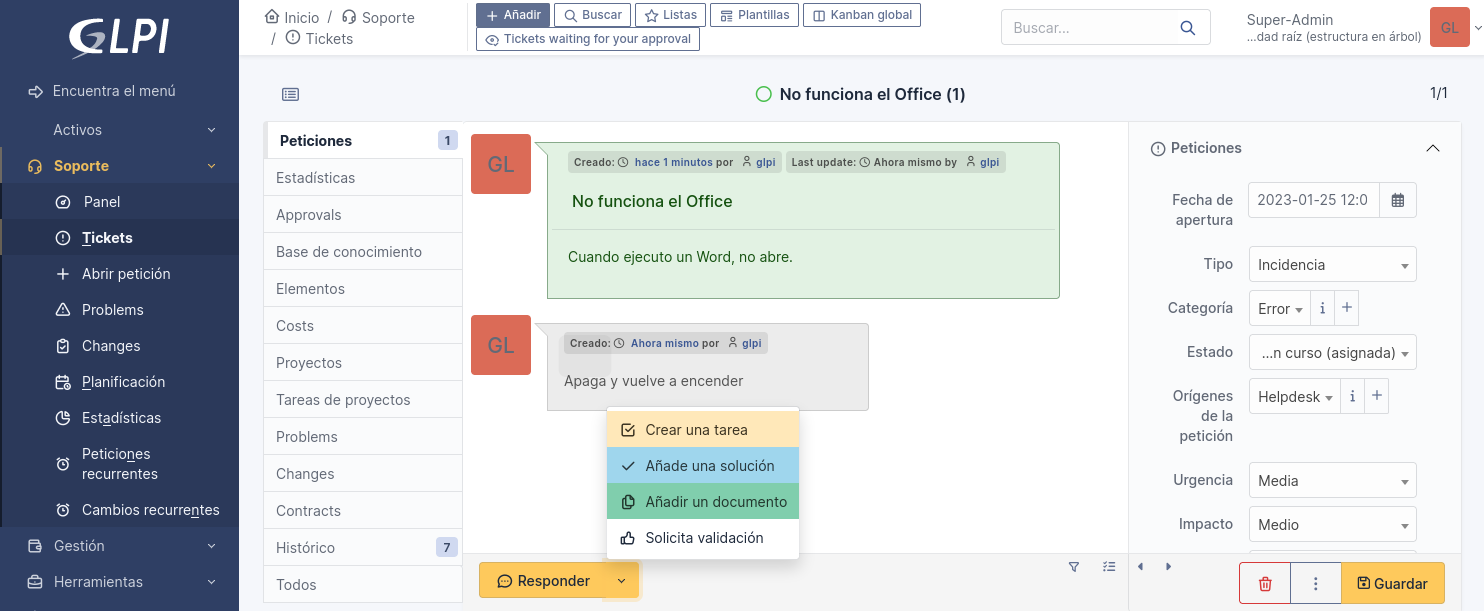Switch to the Histórico tab
The height and width of the screenshot is (611, 1484).
[306, 548]
